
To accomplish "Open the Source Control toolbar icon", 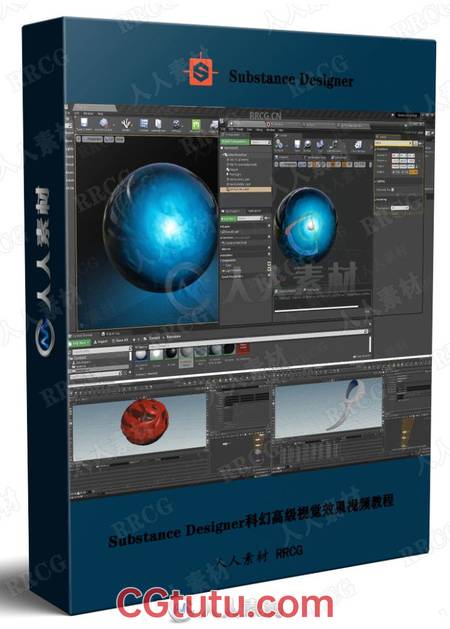I will coord(103,123).
